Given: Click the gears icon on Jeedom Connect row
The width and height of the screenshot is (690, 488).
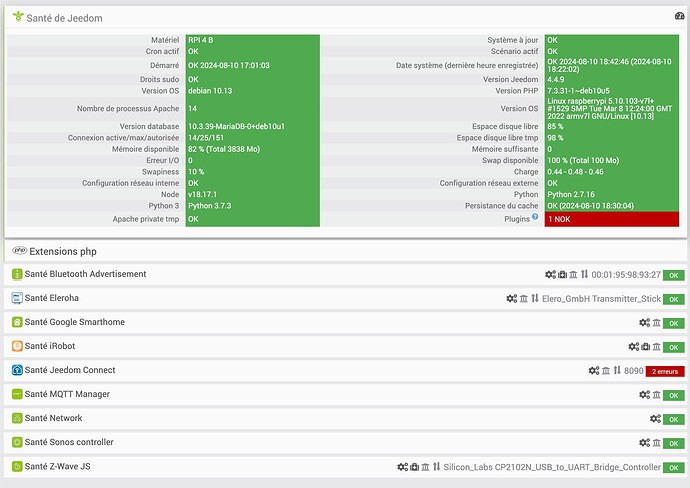Looking at the screenshot, I should pos(594,371).
